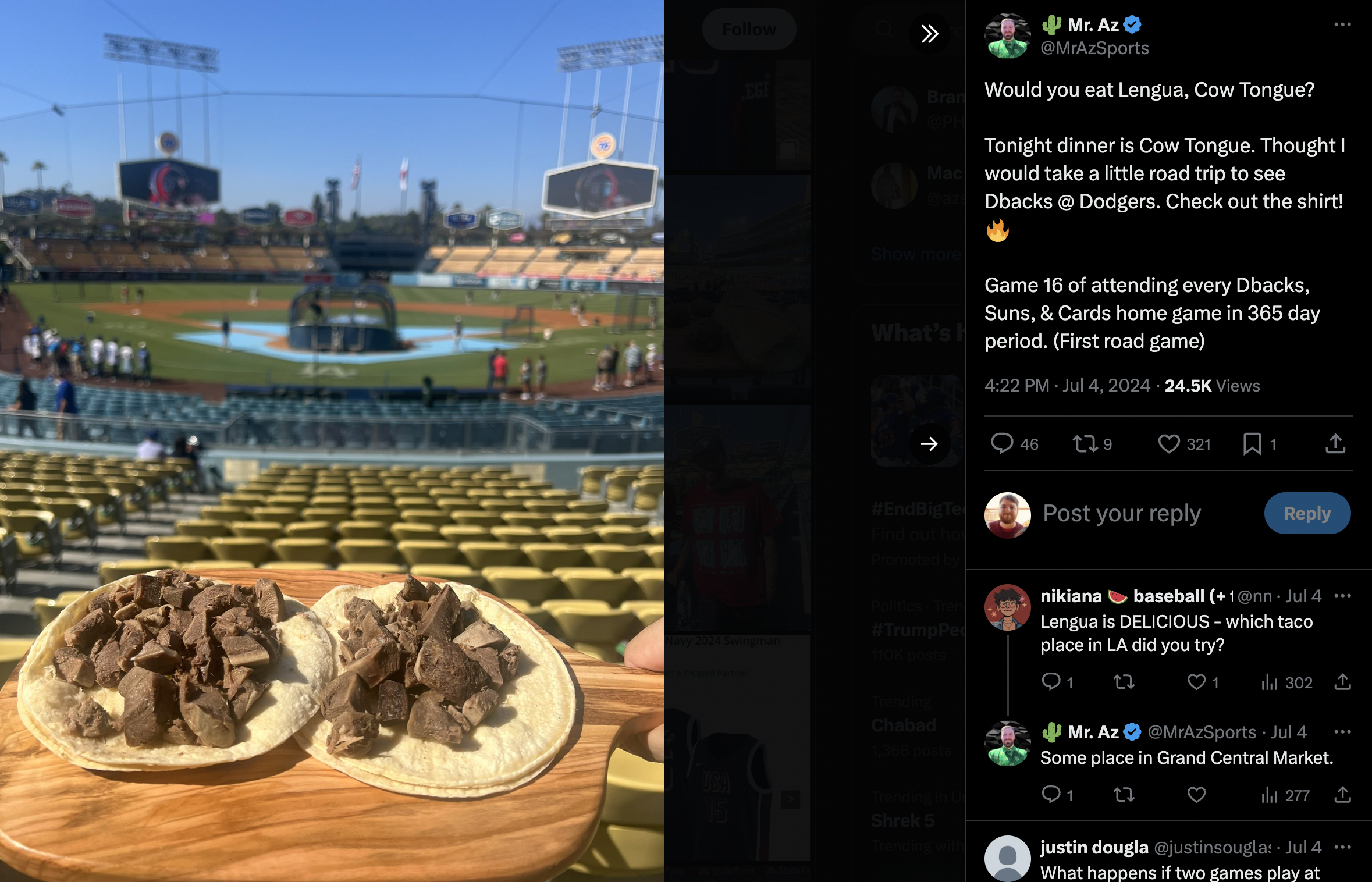Open the taco photo at Dodger Stadium

[x=332, y=441]
